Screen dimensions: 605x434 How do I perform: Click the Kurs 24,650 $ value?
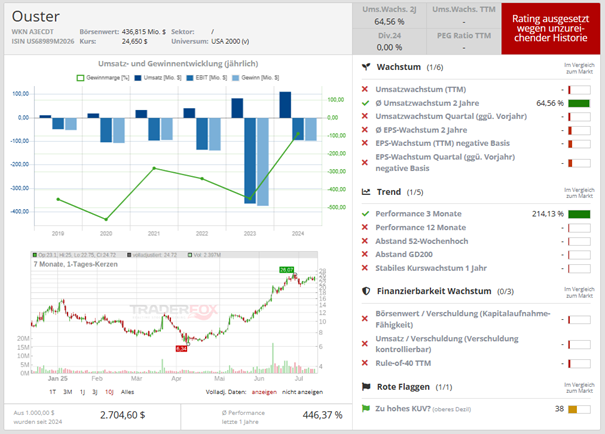(135, 41)
